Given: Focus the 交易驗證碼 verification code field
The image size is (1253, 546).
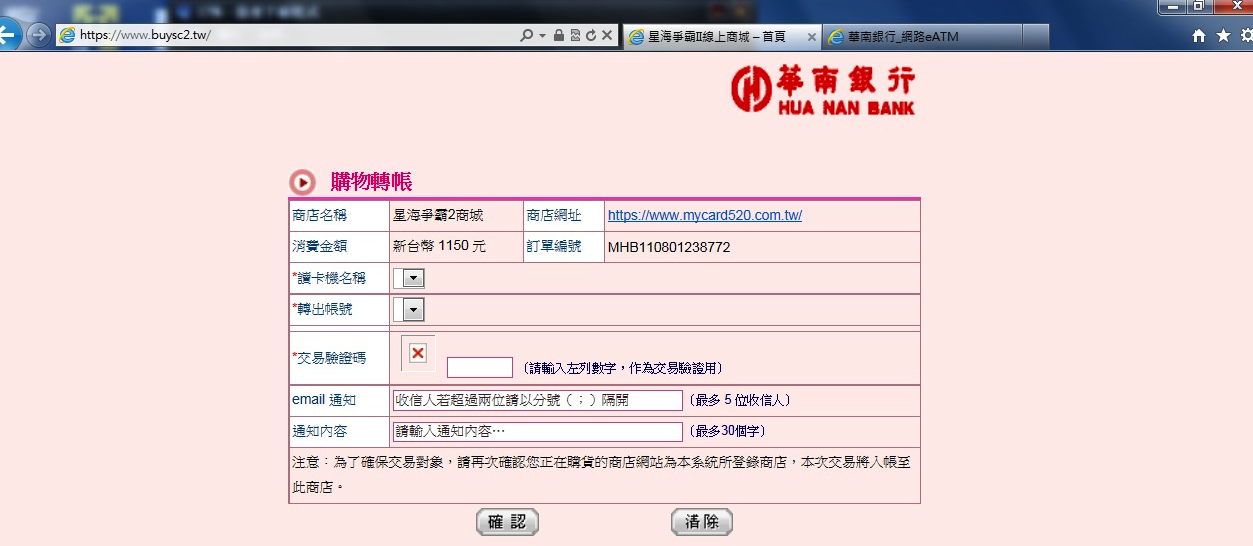Looking at the screenshot, I should (480, 368).
